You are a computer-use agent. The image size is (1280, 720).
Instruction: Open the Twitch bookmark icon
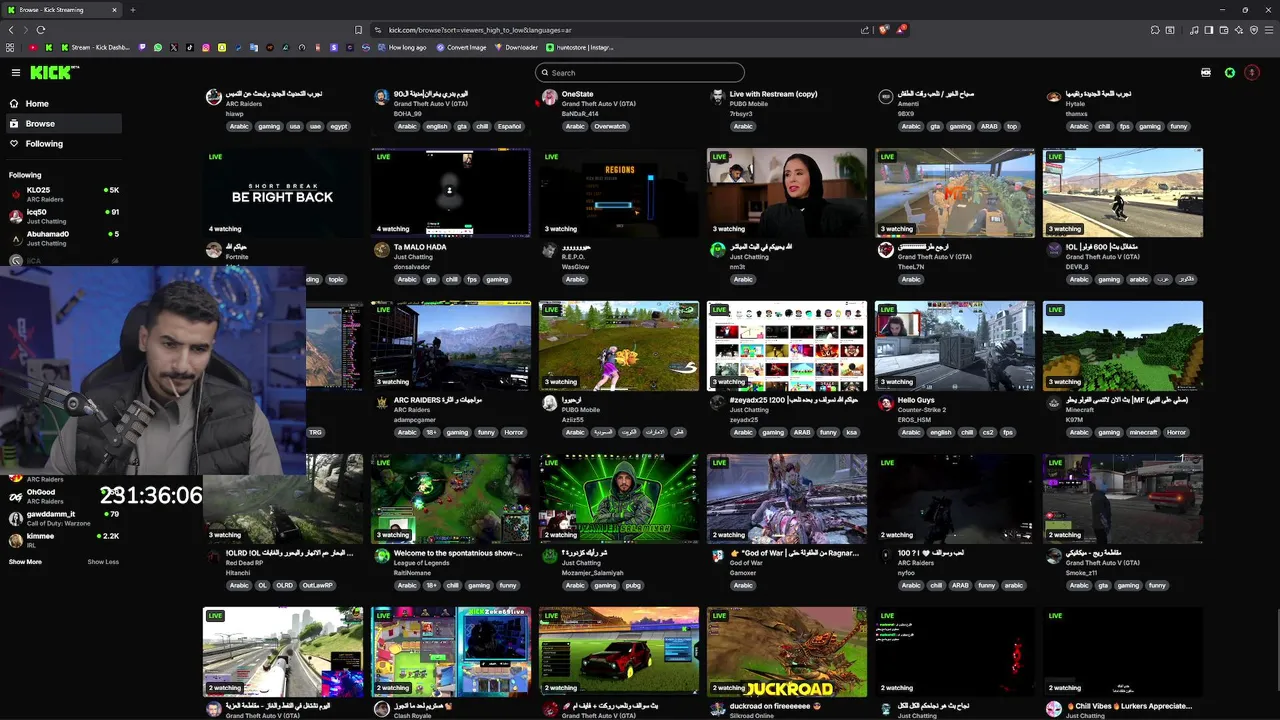point(142,47)
